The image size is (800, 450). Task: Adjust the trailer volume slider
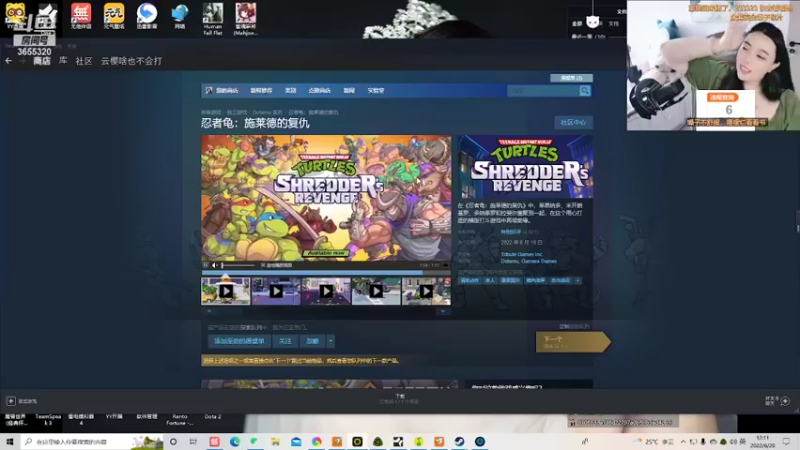pos(238,265)
